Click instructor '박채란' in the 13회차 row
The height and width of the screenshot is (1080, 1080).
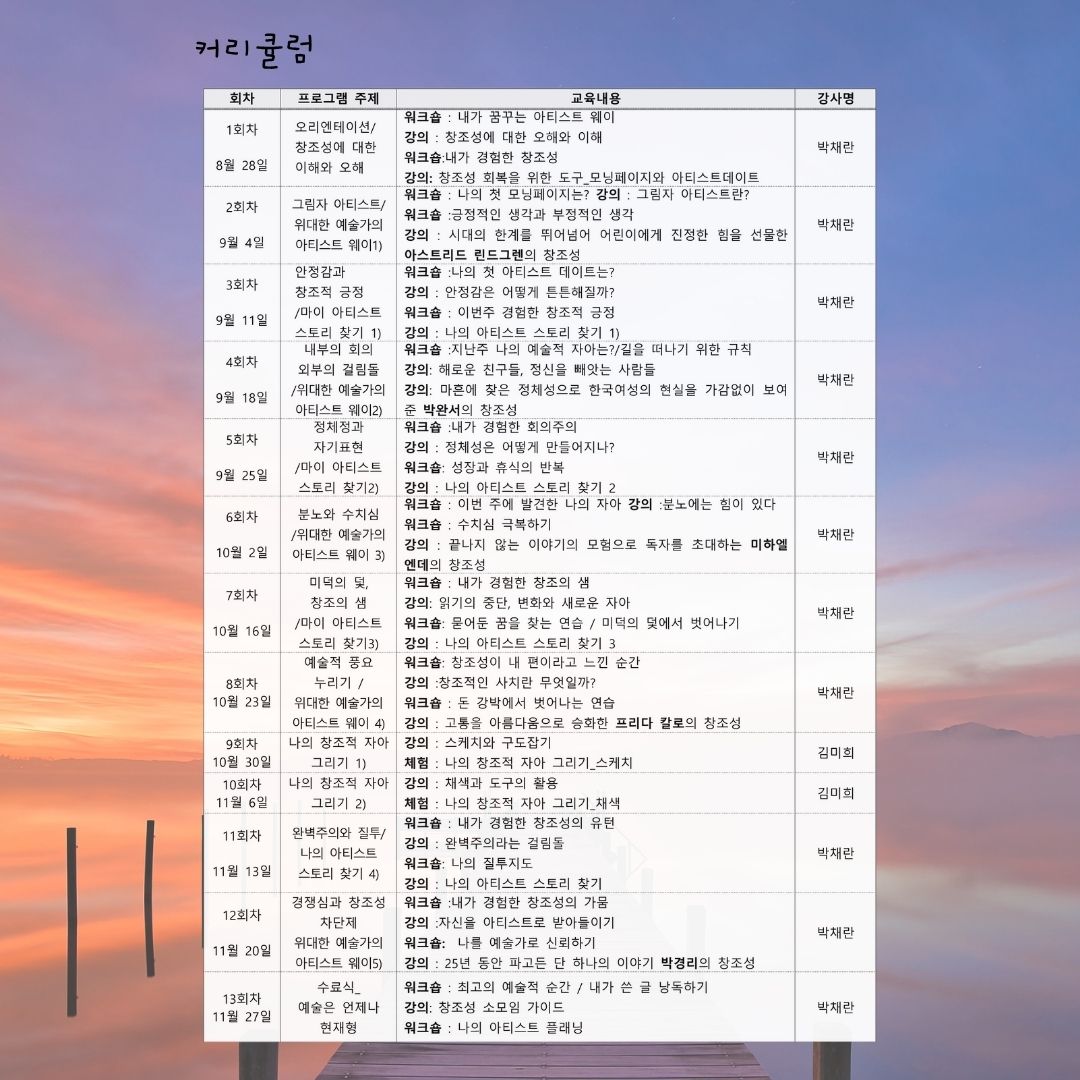(x=835, y=1007)
